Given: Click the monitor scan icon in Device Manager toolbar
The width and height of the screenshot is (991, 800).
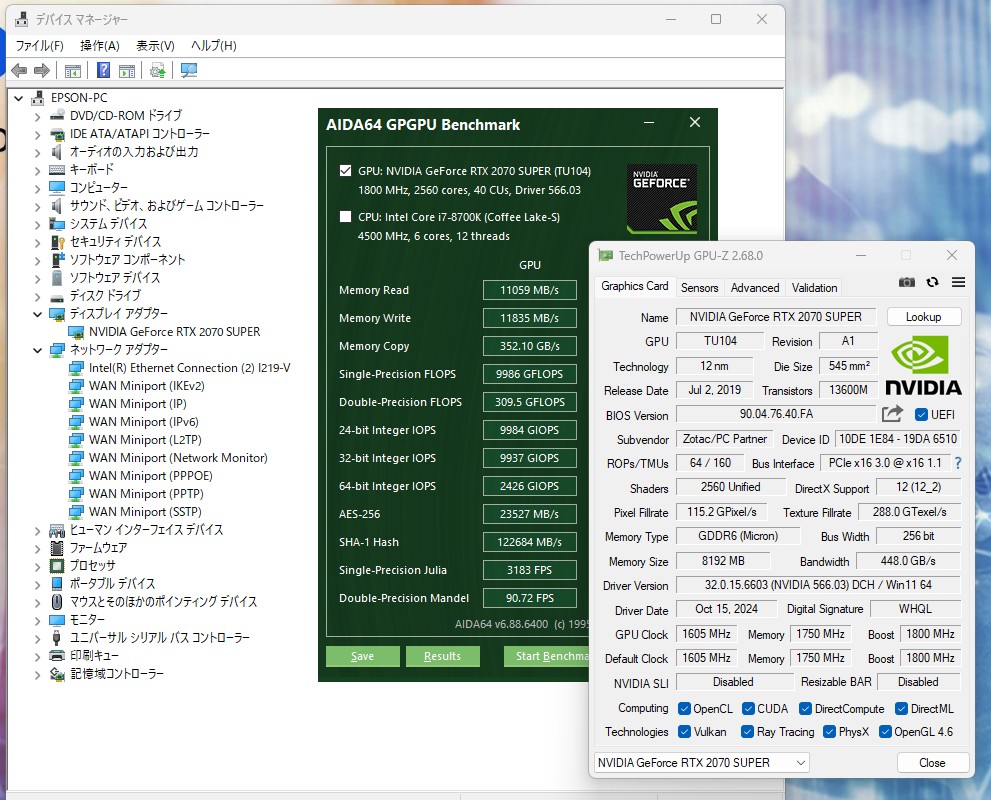Looking at the screenshot, I should (188, 70).
